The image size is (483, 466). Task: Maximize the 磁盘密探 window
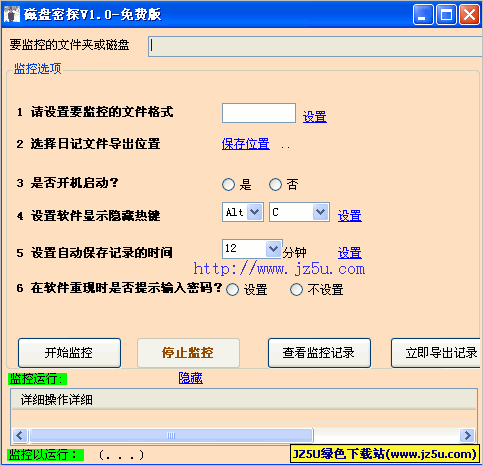pyautogui.click(x=446, y=15)
